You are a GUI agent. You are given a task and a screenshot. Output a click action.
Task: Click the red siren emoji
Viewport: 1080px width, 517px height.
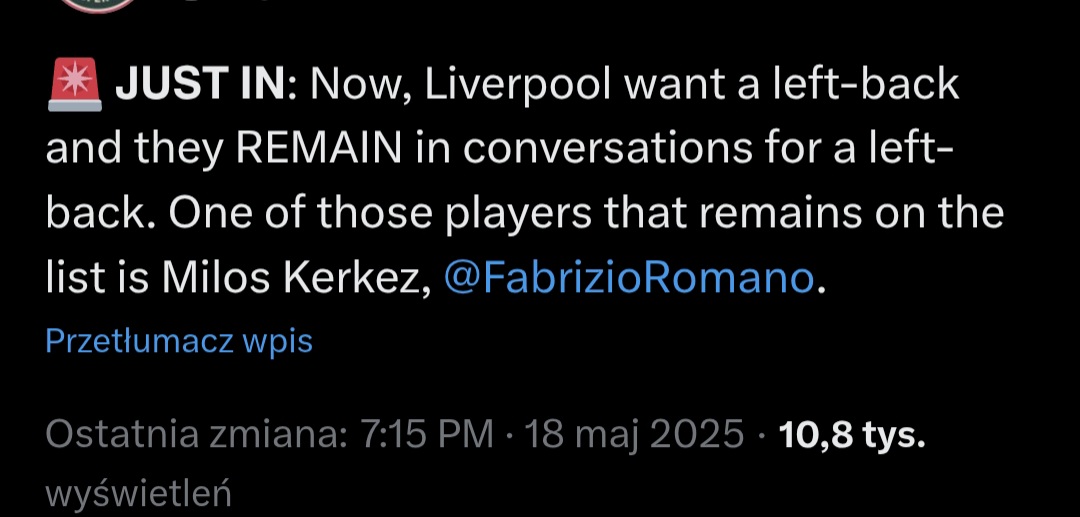tap(74, 85)
